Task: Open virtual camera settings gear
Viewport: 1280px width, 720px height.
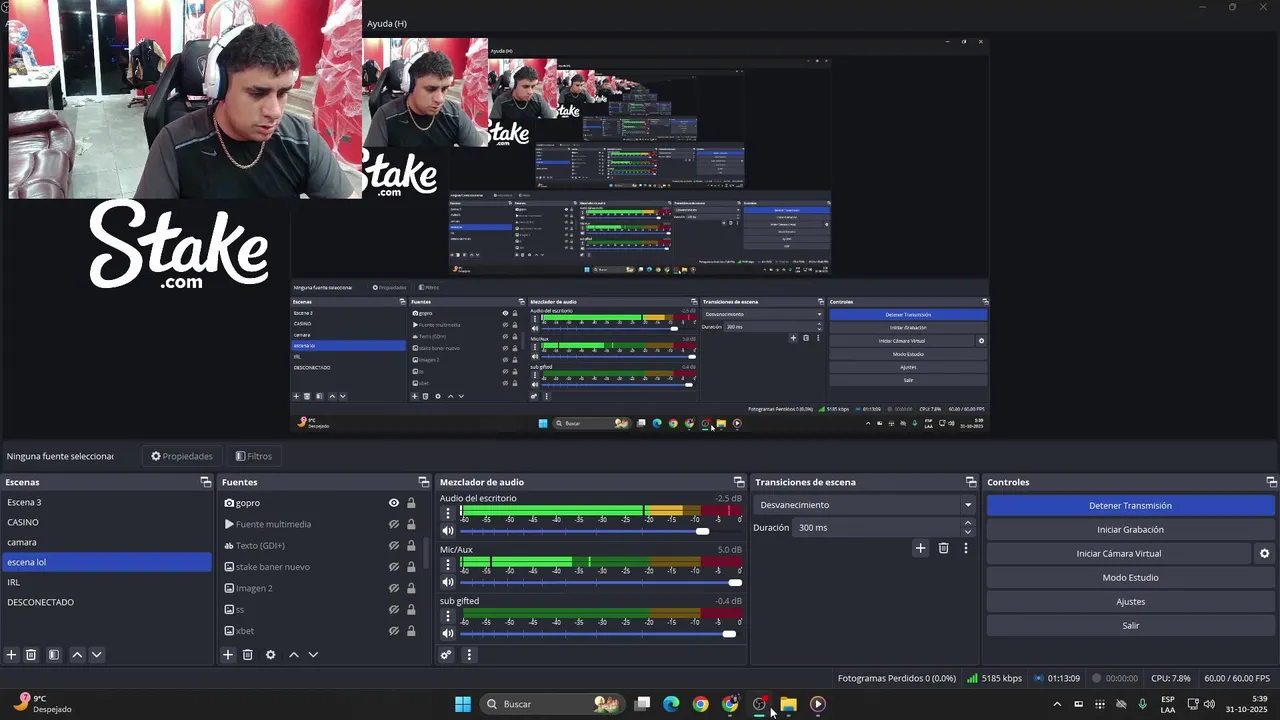Action: point(1264,554)
